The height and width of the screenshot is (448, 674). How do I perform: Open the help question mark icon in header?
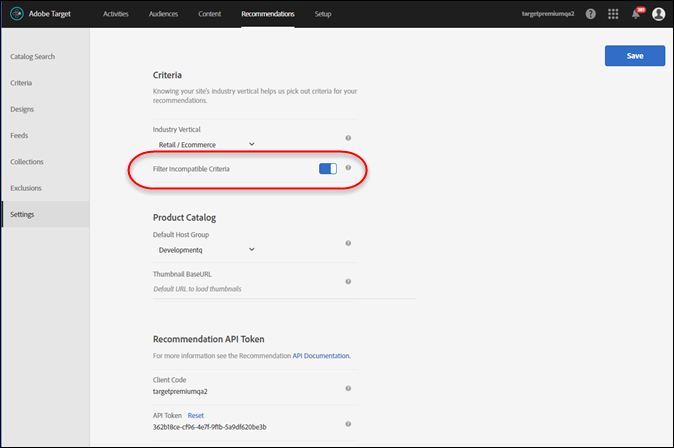click(x=591, y=15)
